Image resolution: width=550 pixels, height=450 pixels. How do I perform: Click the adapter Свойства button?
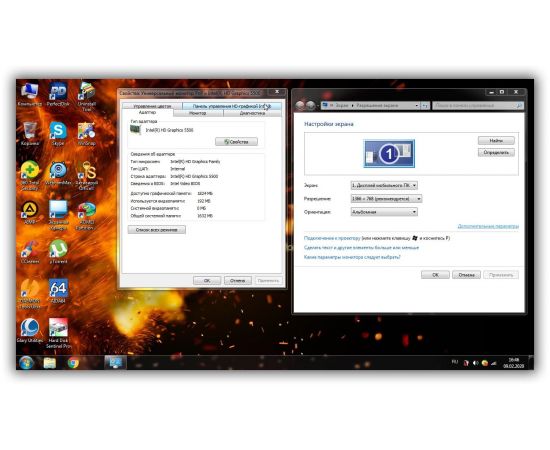click(236, 142)
